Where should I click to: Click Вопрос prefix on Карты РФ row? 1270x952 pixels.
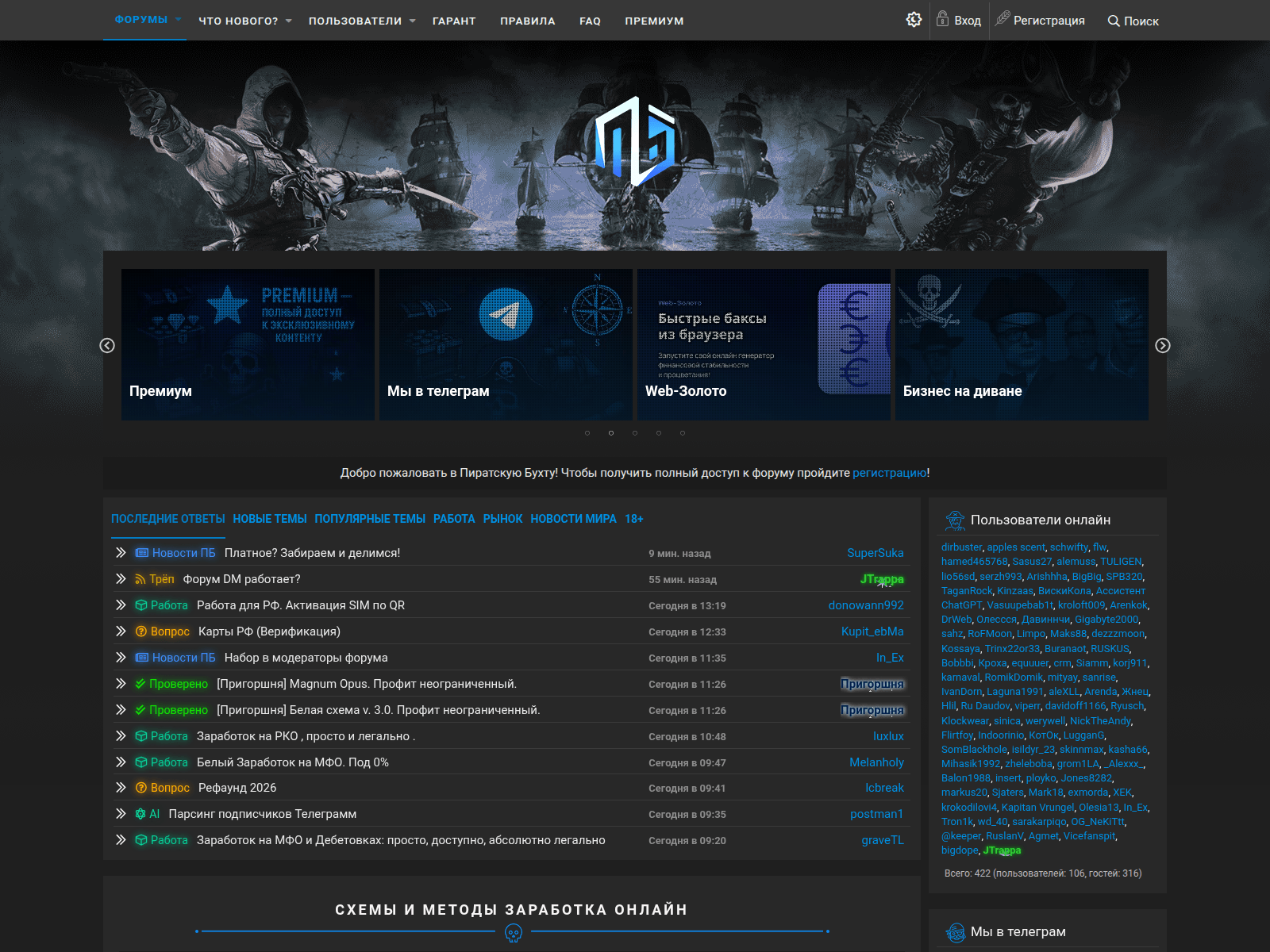162,631
